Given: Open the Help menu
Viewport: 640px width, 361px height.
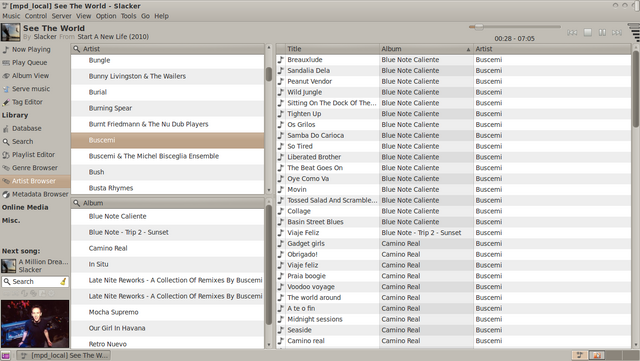Looking at the screenshot, I should [x=161, y=16].
